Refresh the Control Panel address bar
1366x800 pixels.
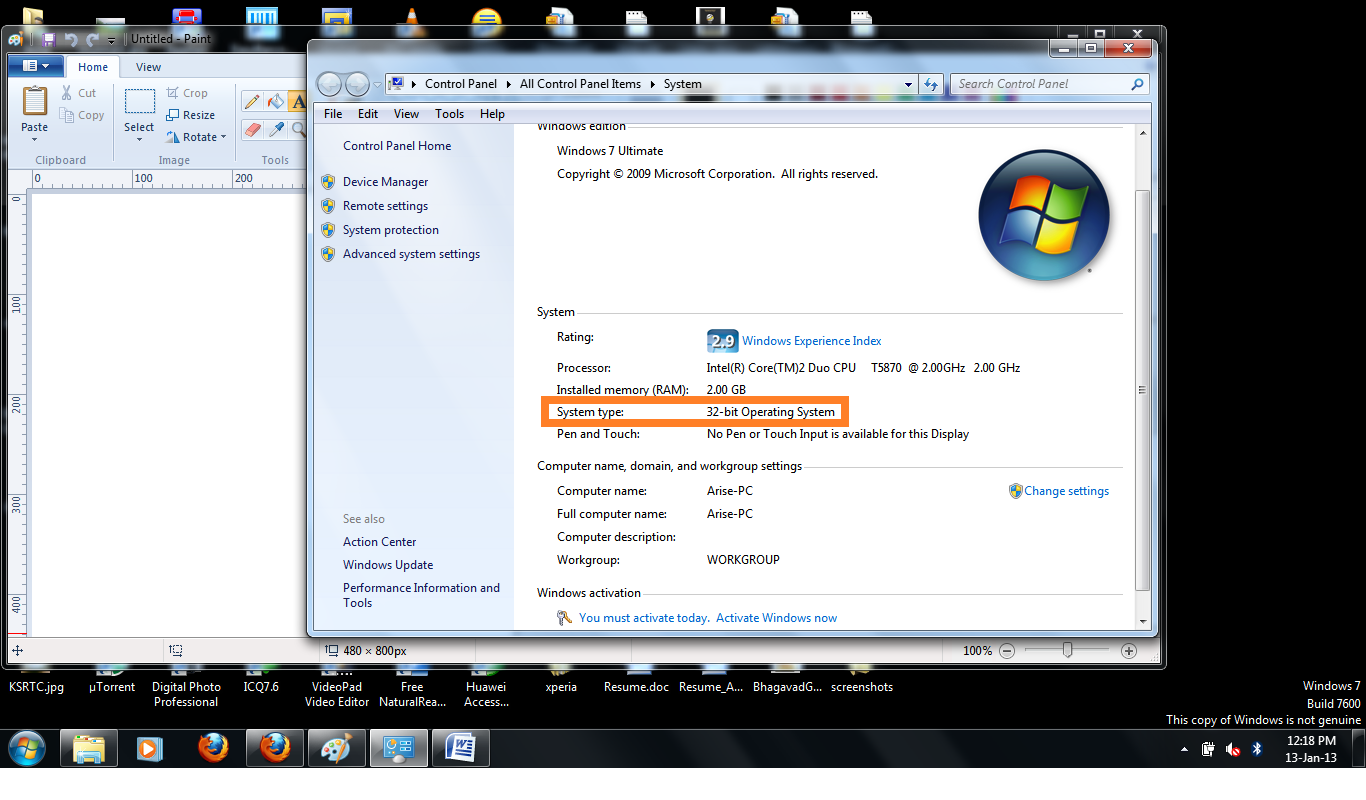click(x=931, y=84)
